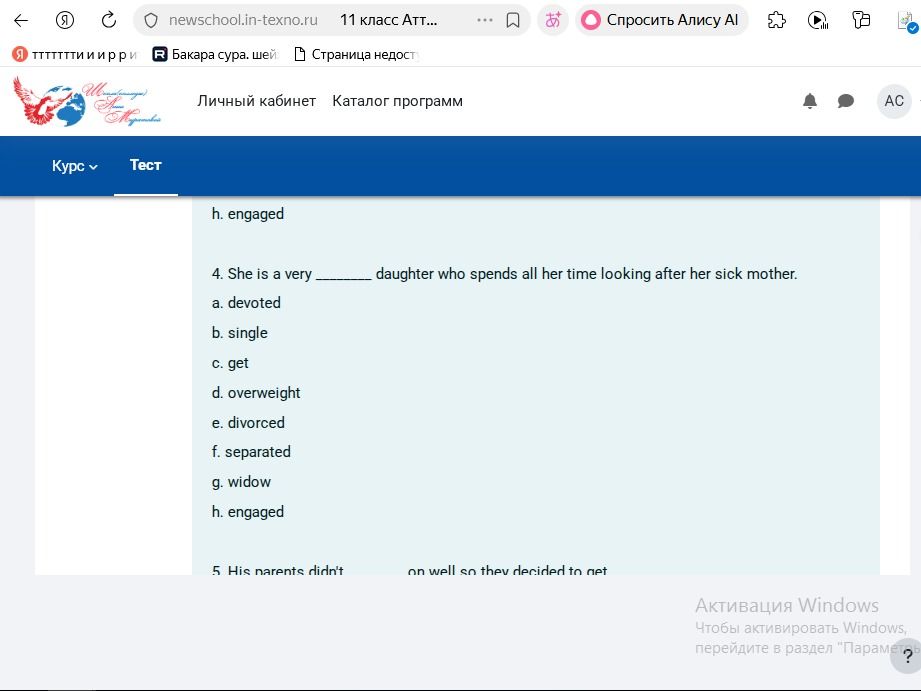Open Каталог программ
This screenshot has width=921, height=691.
397,101
